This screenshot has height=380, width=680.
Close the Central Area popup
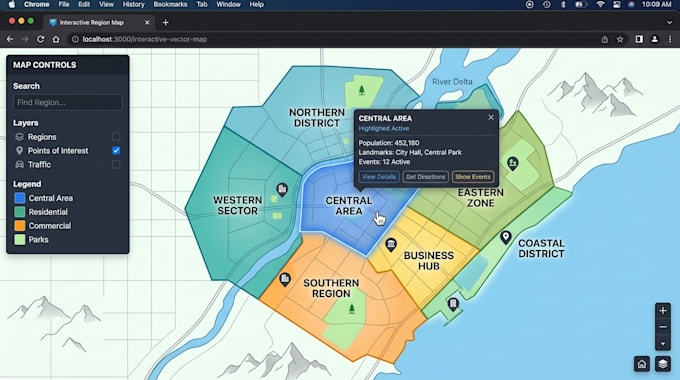490,118
